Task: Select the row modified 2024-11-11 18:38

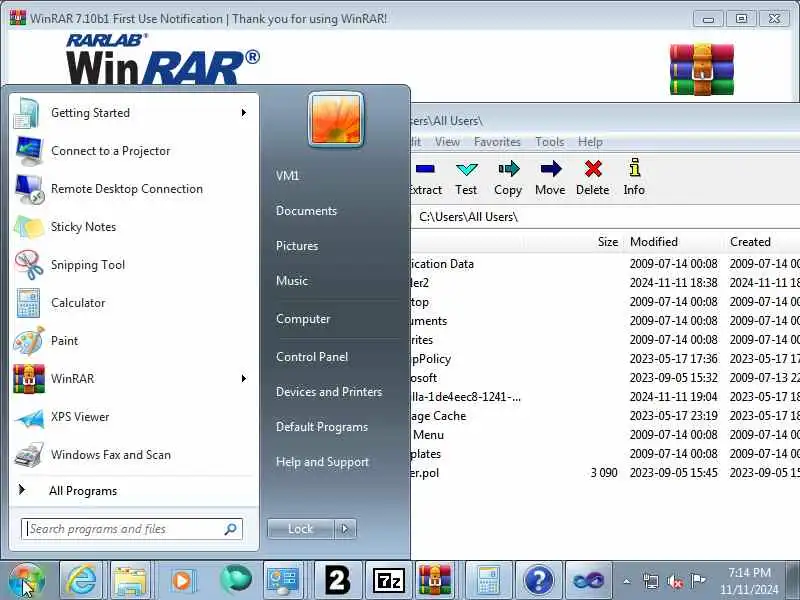Action: pyautogui.click(x=605, y=283)
